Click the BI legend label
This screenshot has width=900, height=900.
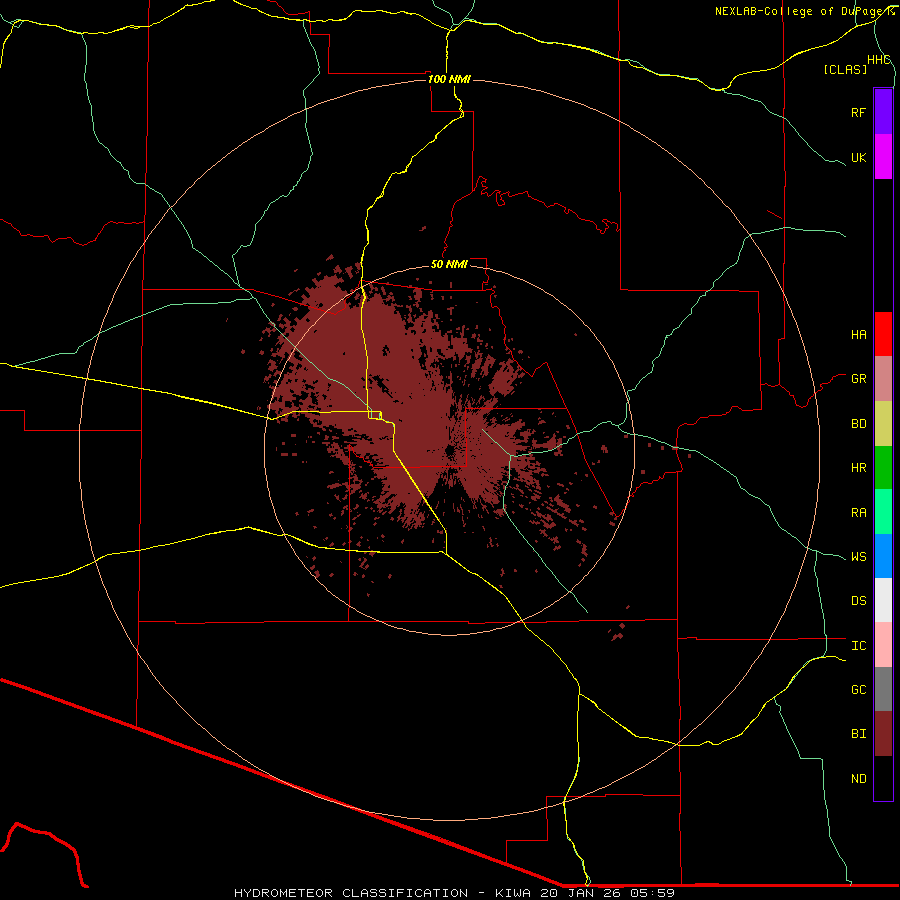(x=858, y=734)
